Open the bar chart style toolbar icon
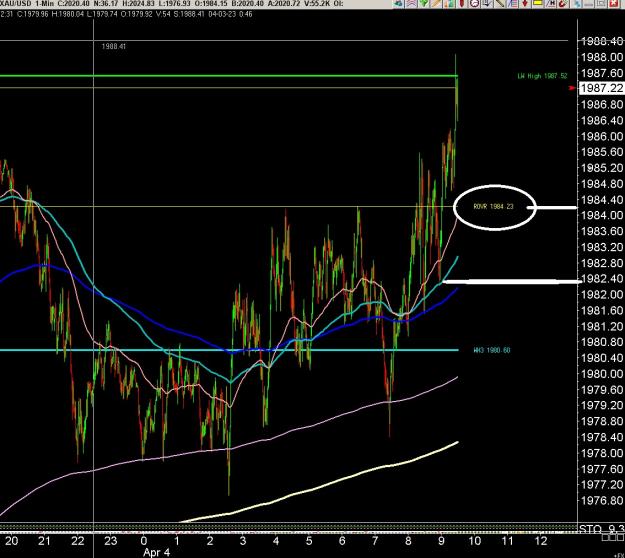This screenshot has width=625, height=558. [x=449, y=3]
